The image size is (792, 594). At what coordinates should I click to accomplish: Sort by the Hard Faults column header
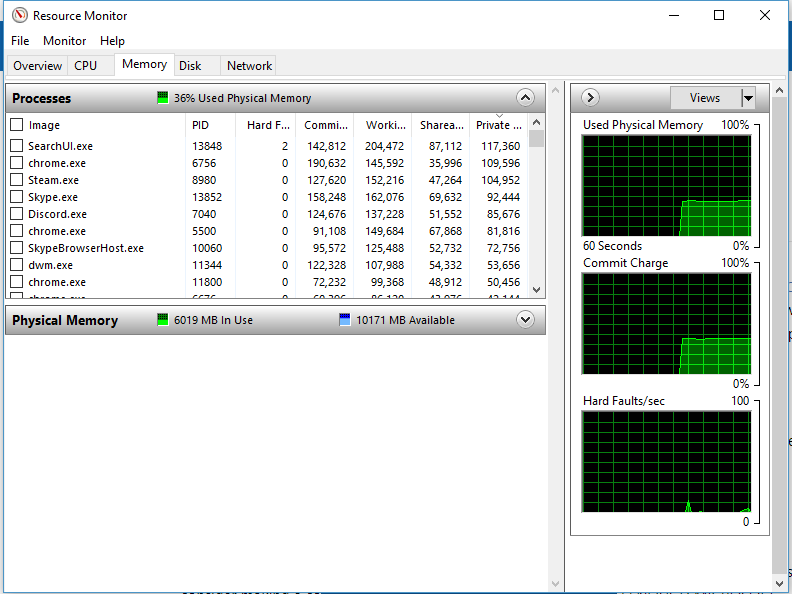point(266,125)
